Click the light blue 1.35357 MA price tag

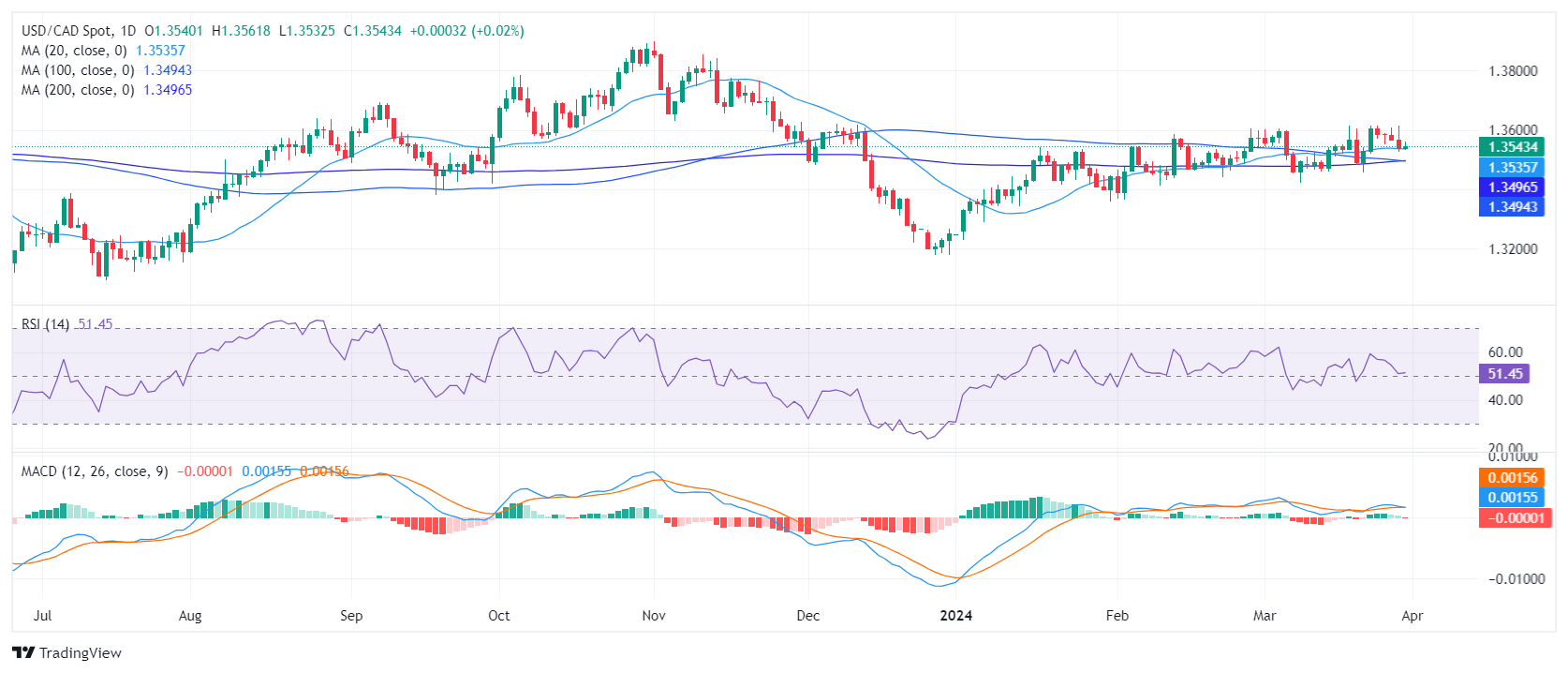point(1512,168)
